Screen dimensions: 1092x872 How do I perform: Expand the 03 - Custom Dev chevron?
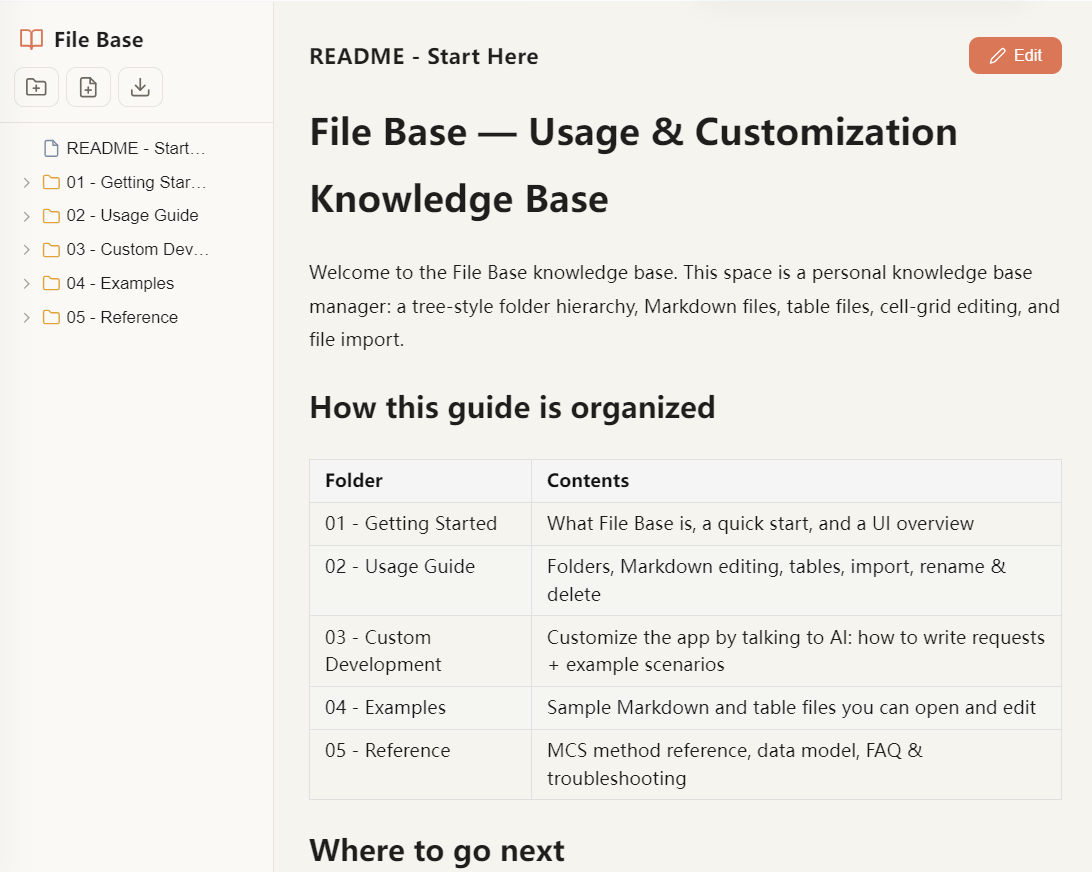[26, 249]
